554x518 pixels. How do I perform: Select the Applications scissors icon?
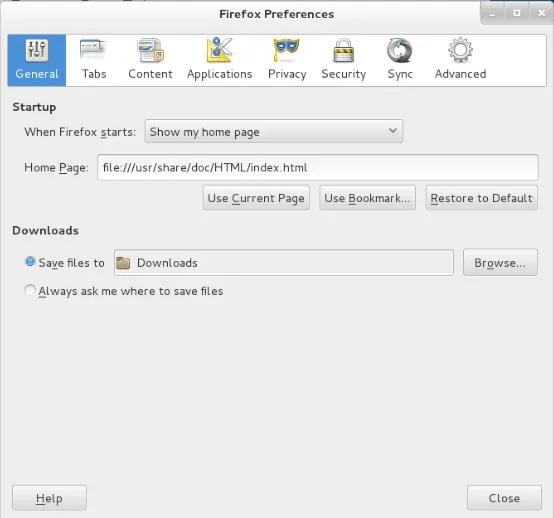[219, 50]
